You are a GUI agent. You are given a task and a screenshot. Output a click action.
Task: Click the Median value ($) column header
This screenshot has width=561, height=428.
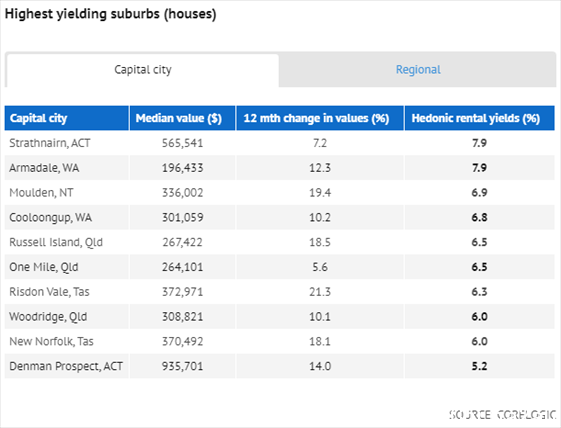pos(182,118)
